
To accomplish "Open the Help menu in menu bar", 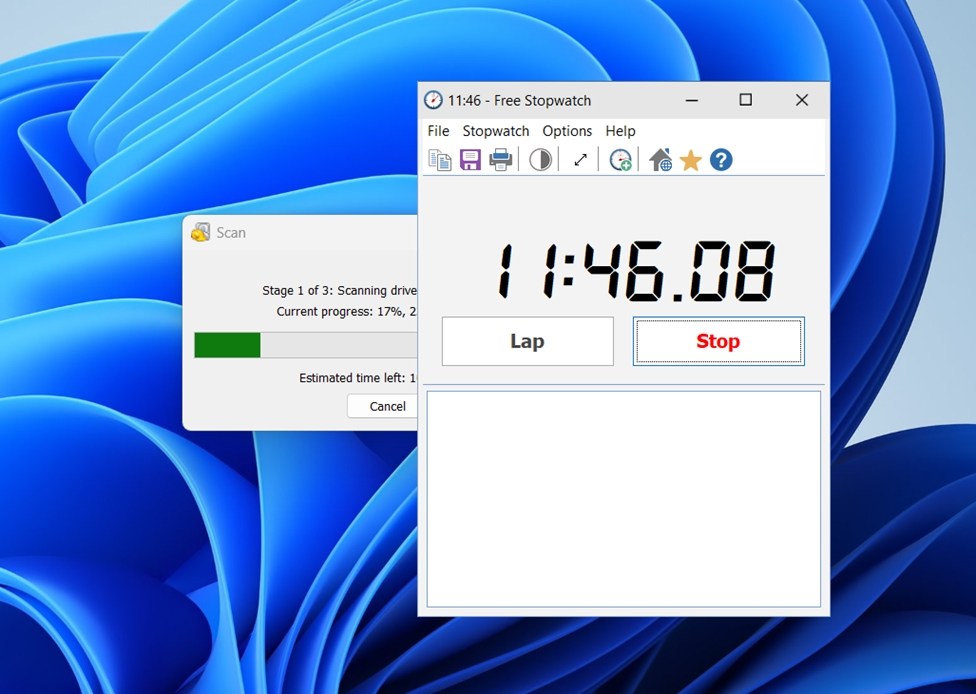I will click(620, 131).
